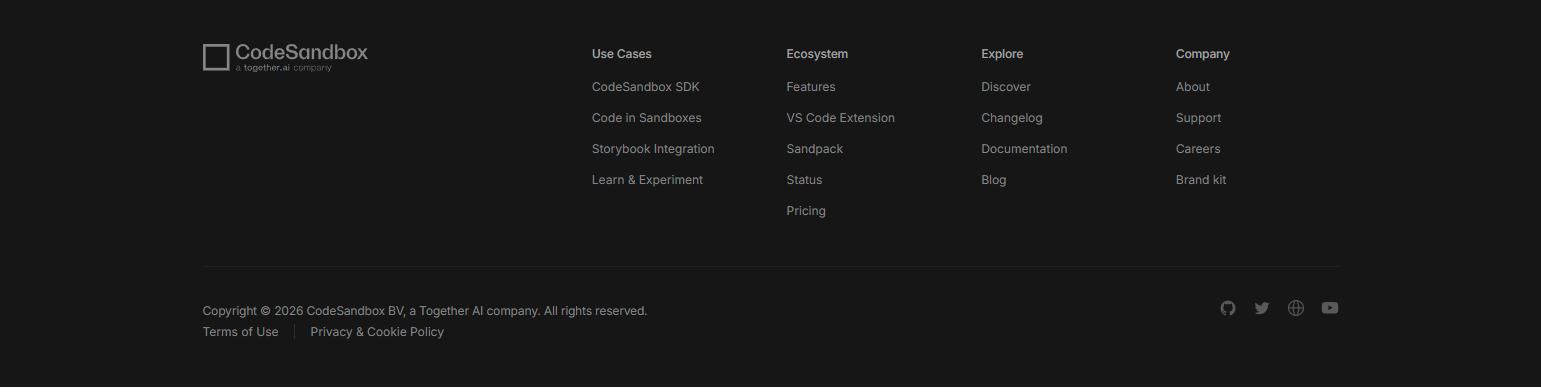1541x392 pixels.
Task: Visit Learn & Experiment link
Action: coord(647,180)
